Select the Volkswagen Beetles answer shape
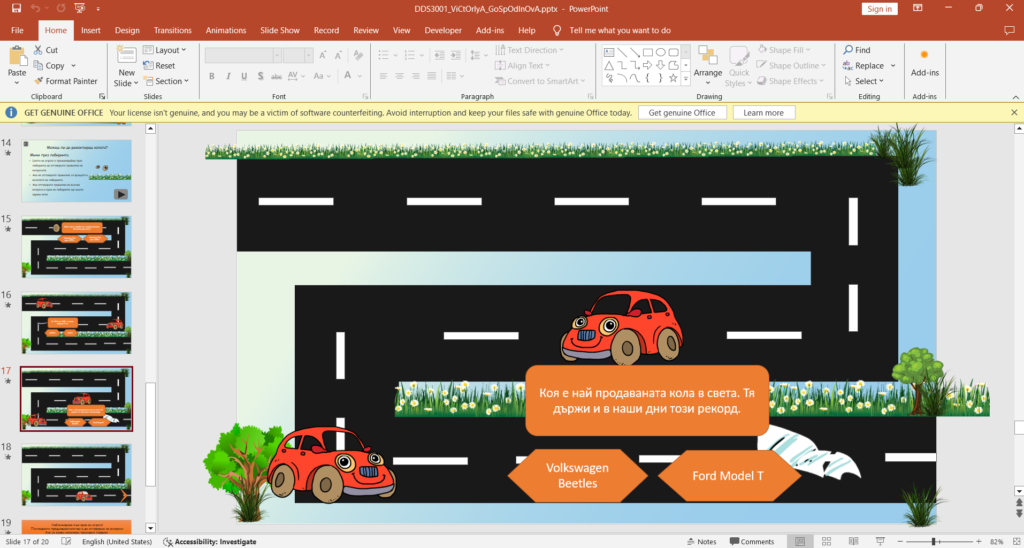This screenshot has height=548, width=1024. click(x=578, y=475)
